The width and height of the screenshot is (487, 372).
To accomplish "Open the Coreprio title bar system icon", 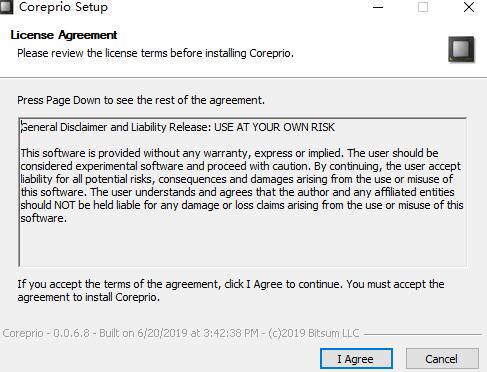I will (6, 7).
